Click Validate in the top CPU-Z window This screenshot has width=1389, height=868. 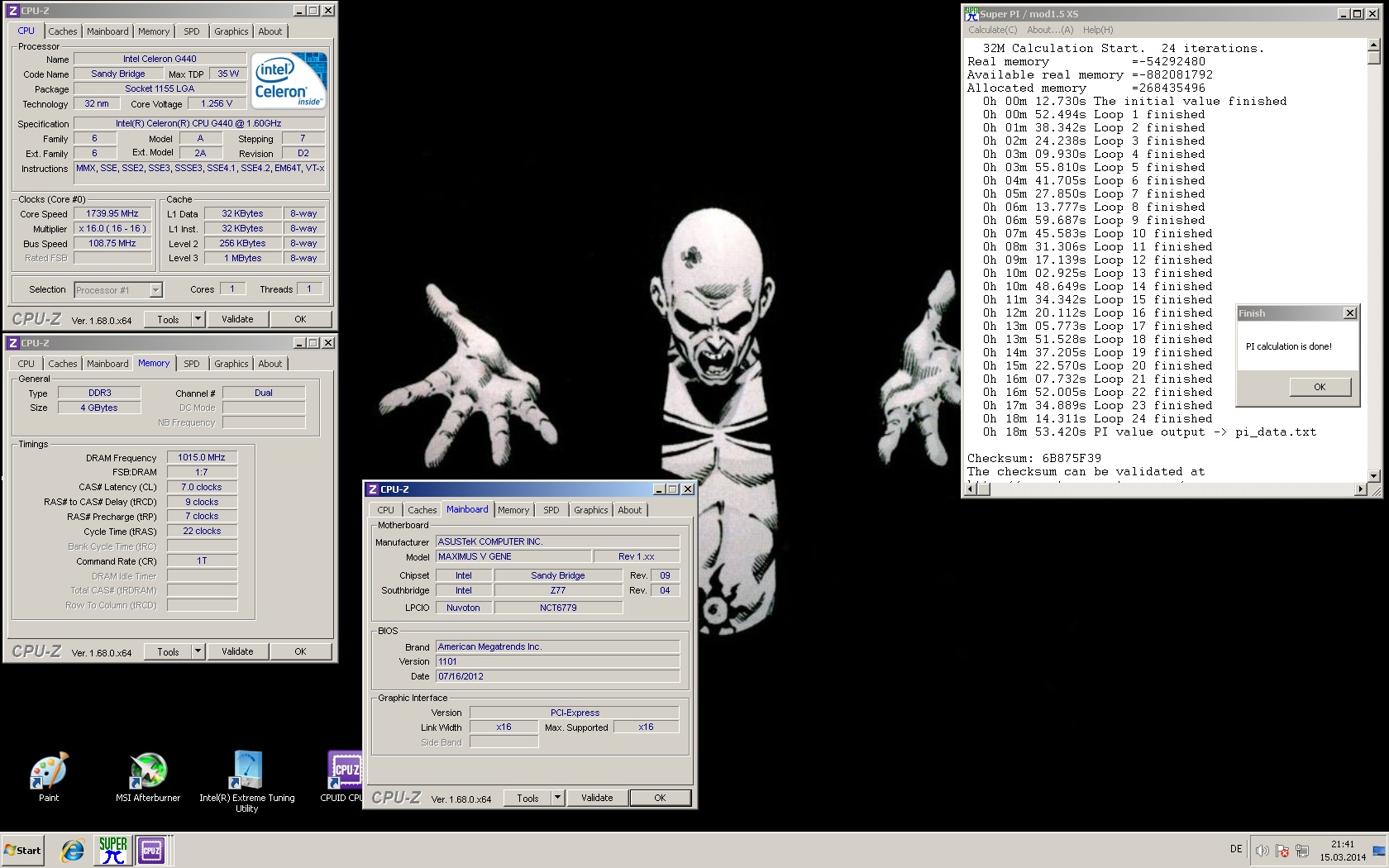point(237,319)
